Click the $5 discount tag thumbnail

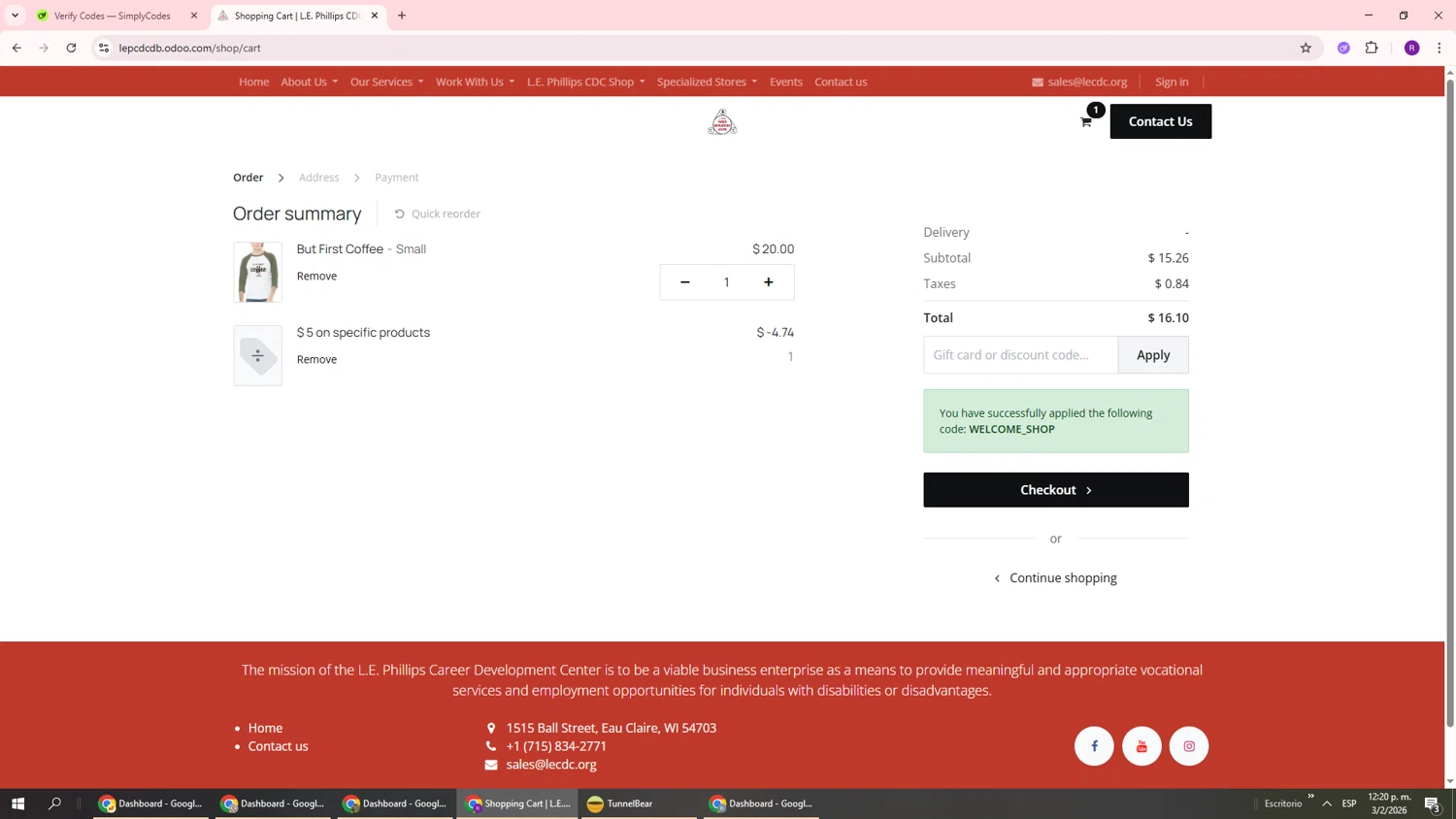tap(257, 356)
